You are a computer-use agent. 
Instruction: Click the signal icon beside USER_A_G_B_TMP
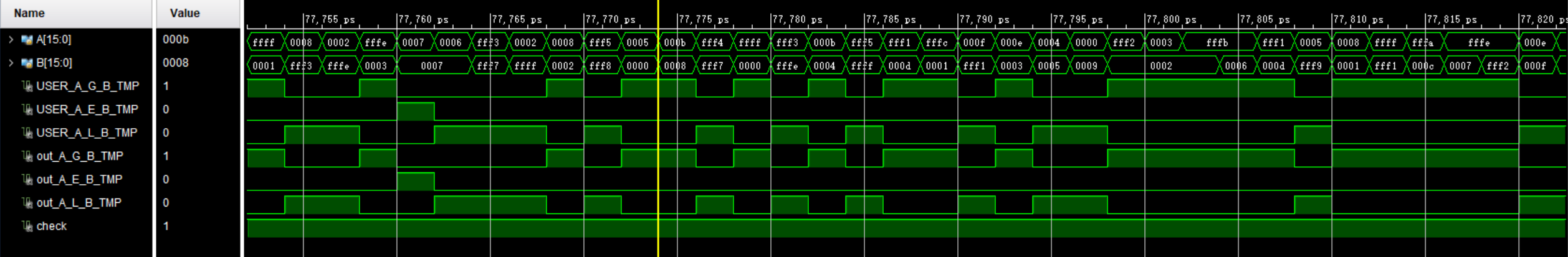pos(27,86)
